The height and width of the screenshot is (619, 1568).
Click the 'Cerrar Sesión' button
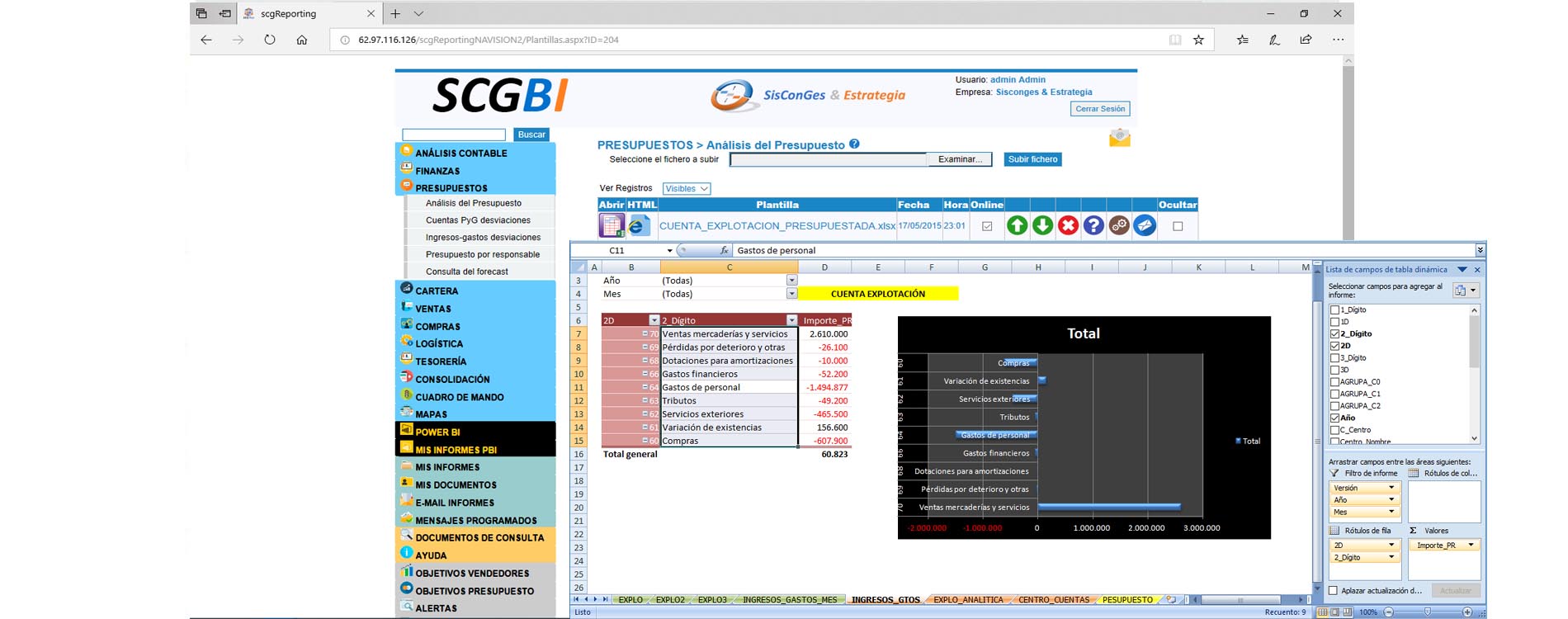[1099, 109]
